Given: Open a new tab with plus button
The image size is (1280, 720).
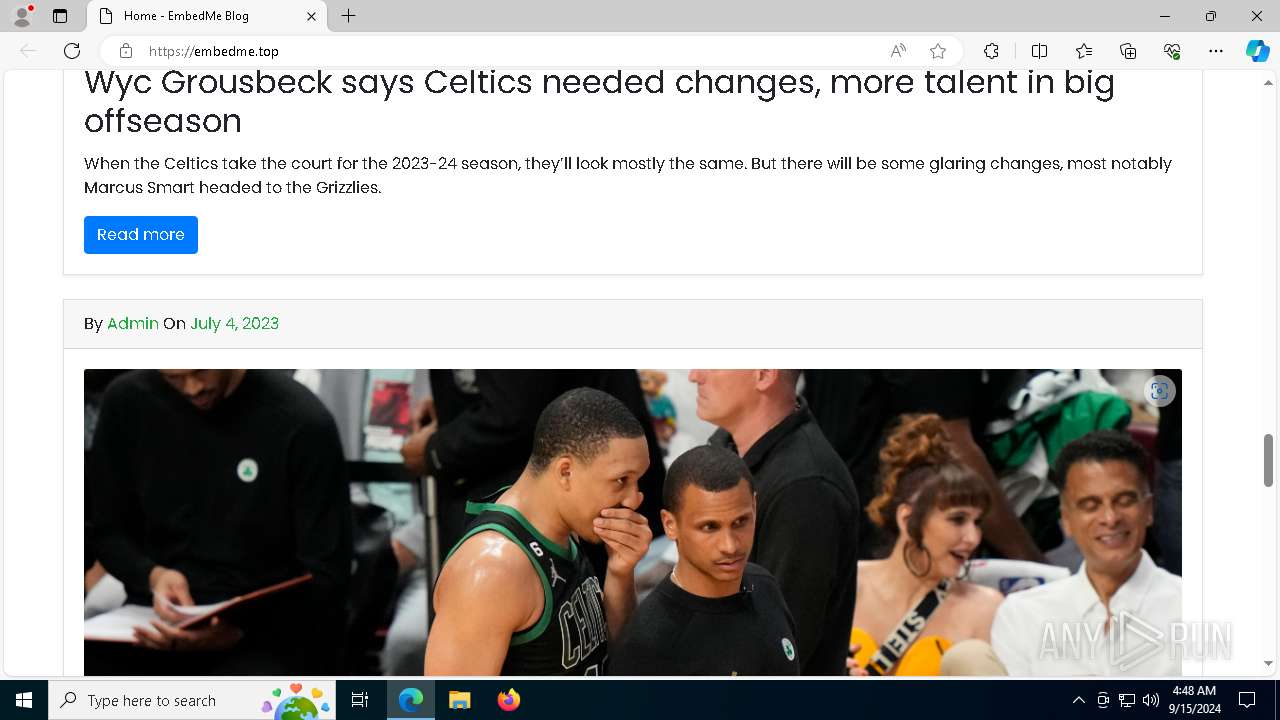Looking at the screenshot, I should tap(348, 16).
